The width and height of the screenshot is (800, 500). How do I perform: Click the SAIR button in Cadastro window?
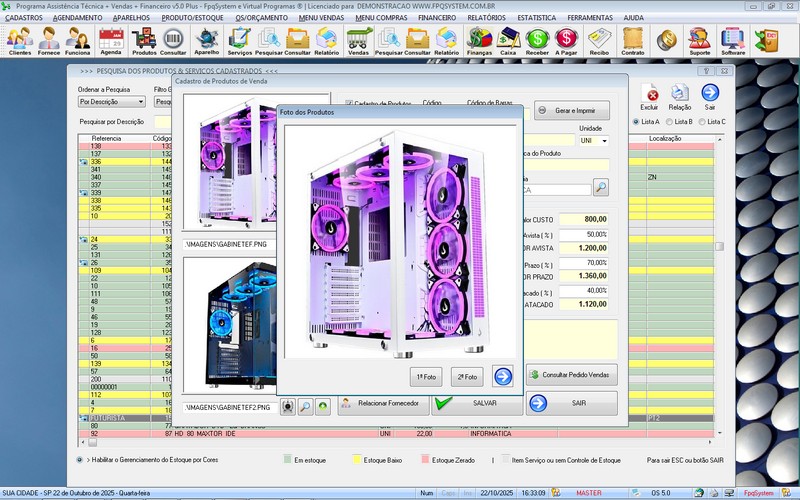click(x=571, y=403)
